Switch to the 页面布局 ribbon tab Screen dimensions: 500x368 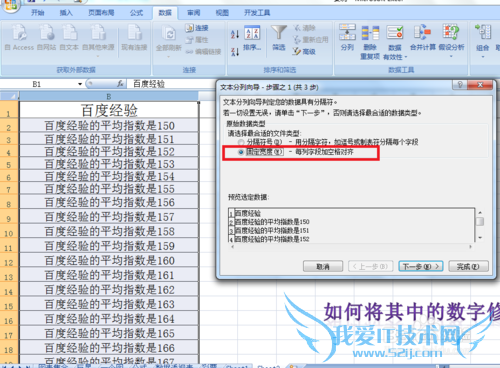(101, 13)
